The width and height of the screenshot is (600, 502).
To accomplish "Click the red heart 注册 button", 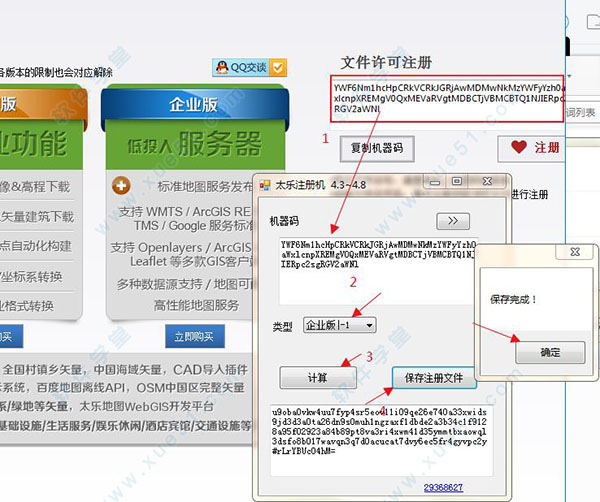I will click(x=535, y=147).
